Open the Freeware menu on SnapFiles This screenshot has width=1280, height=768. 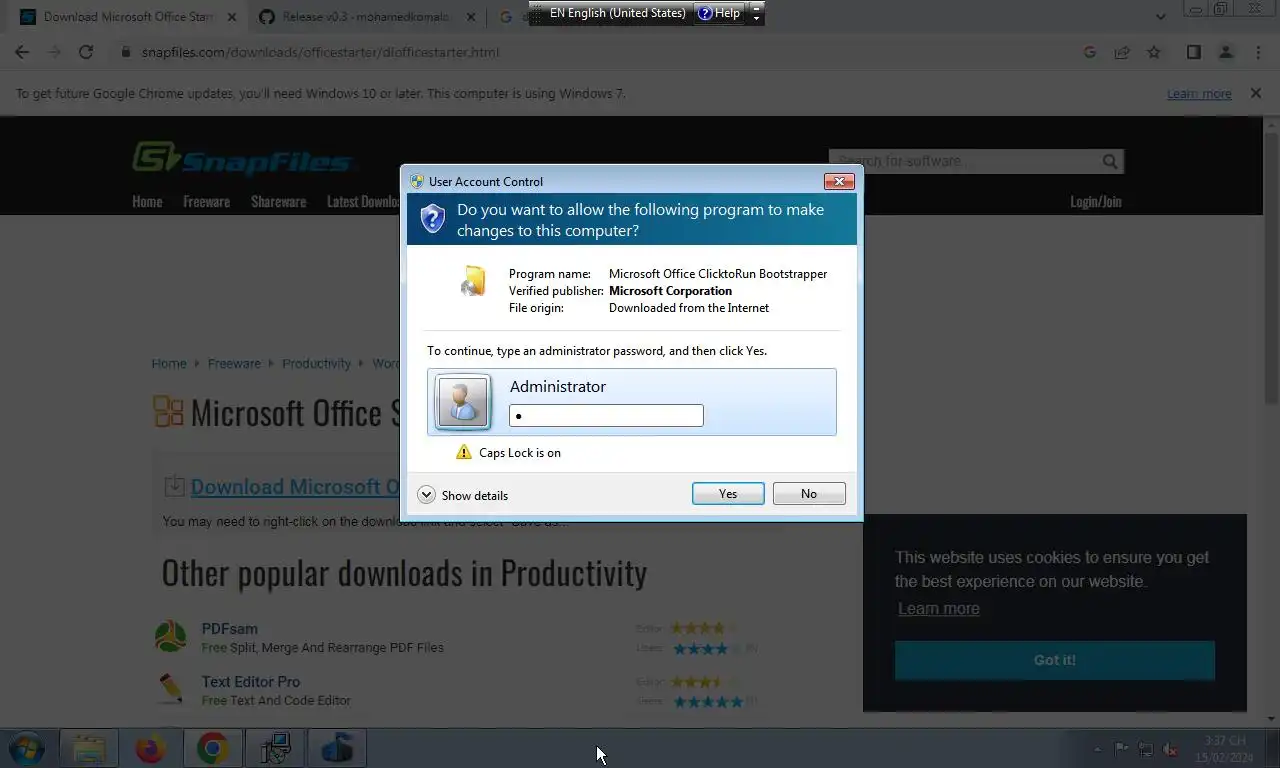click(x=206, y=201)
